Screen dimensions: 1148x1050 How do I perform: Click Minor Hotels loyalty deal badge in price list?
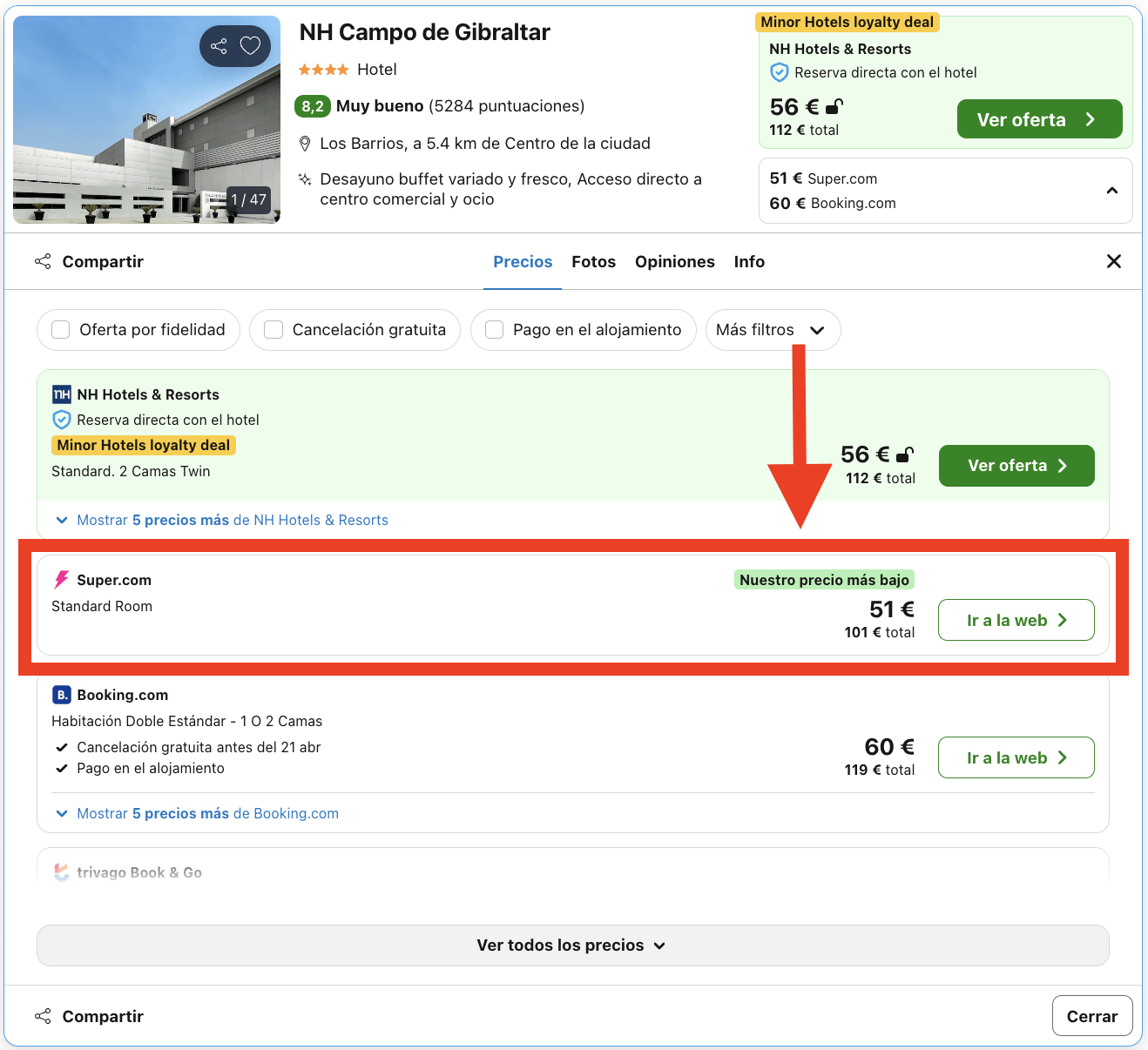144,445
